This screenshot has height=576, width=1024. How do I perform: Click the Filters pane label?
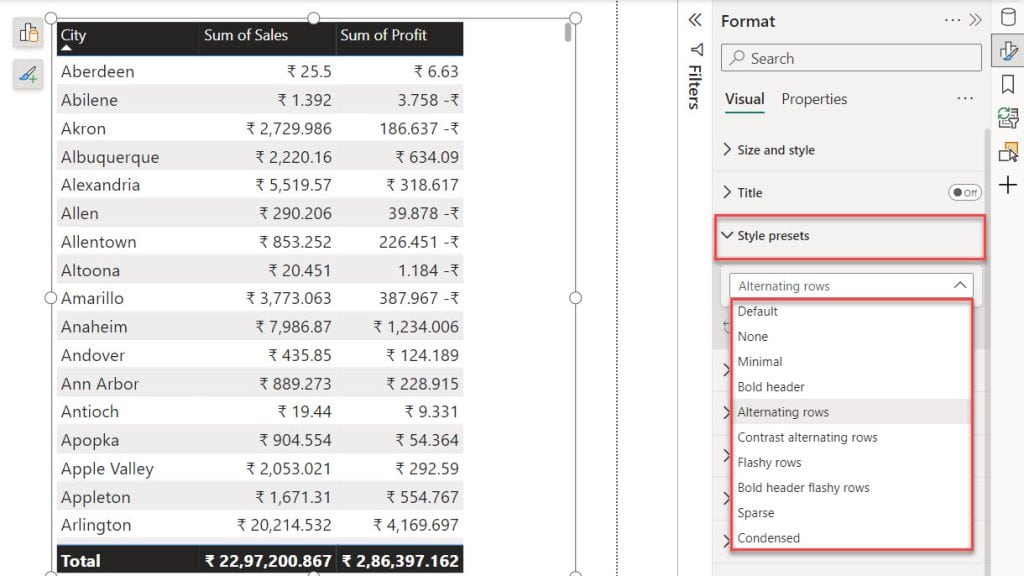[x=696, y=87]
